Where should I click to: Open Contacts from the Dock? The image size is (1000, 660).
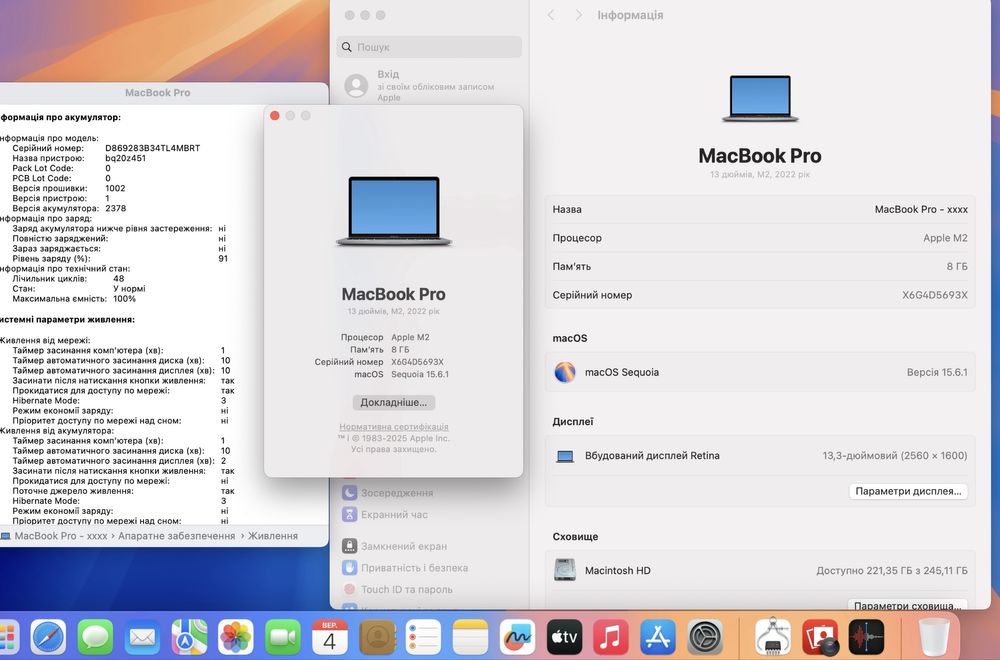377,636
